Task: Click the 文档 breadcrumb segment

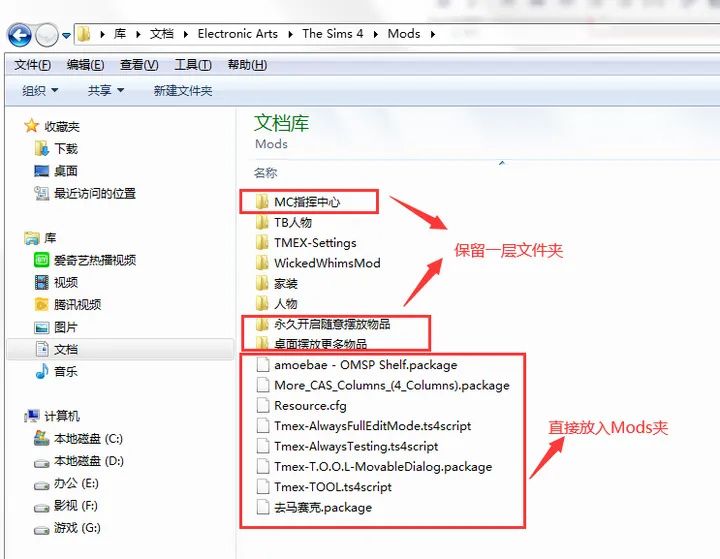Action: coord(162,34)
